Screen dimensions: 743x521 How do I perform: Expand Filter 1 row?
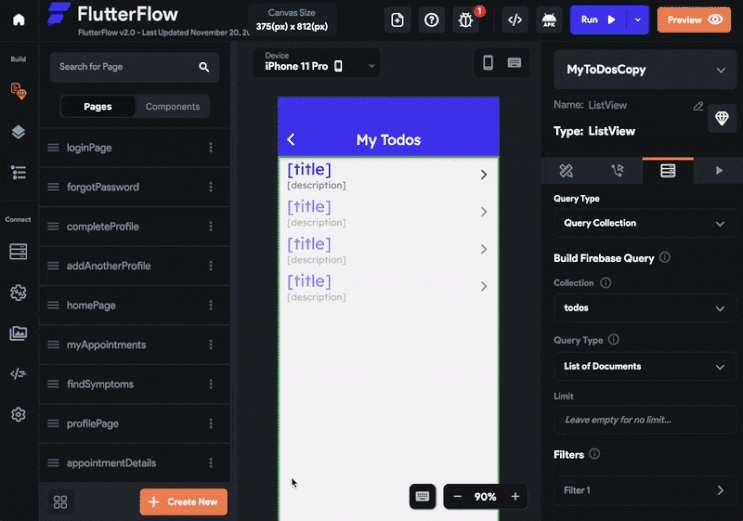pyautogui.click(x=645, y=490)
